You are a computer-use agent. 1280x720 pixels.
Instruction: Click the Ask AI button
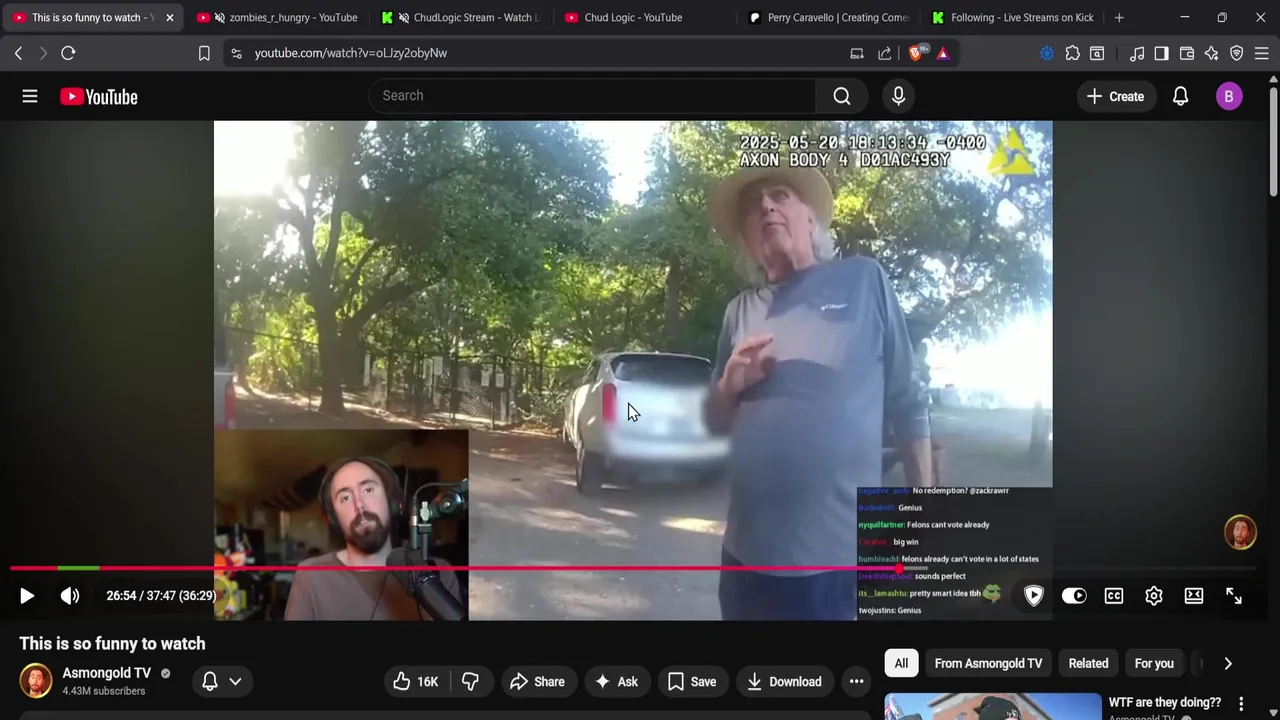coord(616,682)
